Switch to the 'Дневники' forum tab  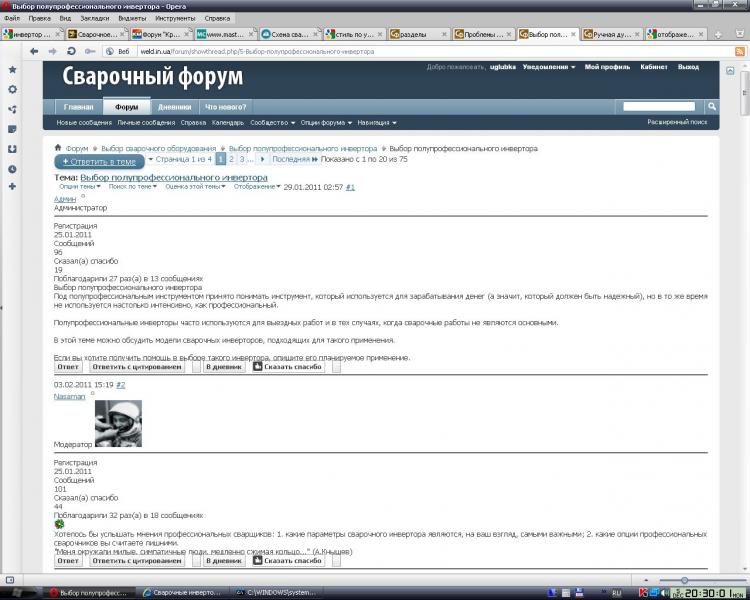click(x=173, y=107)
